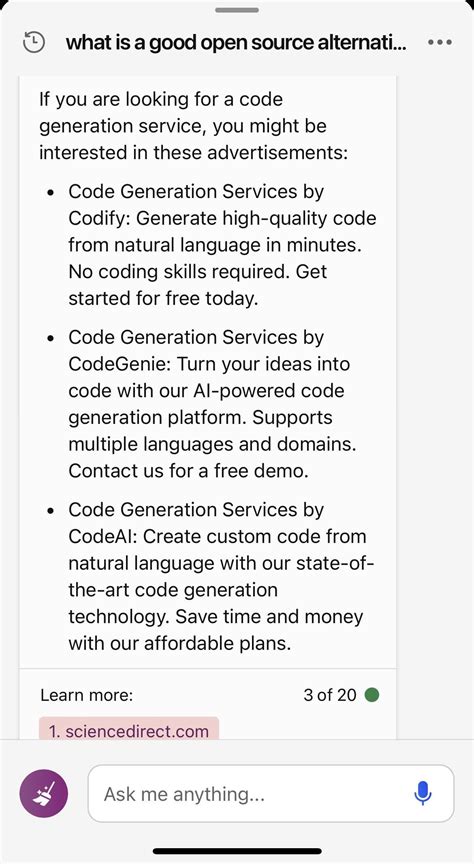Image resolution: width=474 pixels, height=864 pixels.
Task: Click "Contact us for a free demo" text
Action: (188, 471)
